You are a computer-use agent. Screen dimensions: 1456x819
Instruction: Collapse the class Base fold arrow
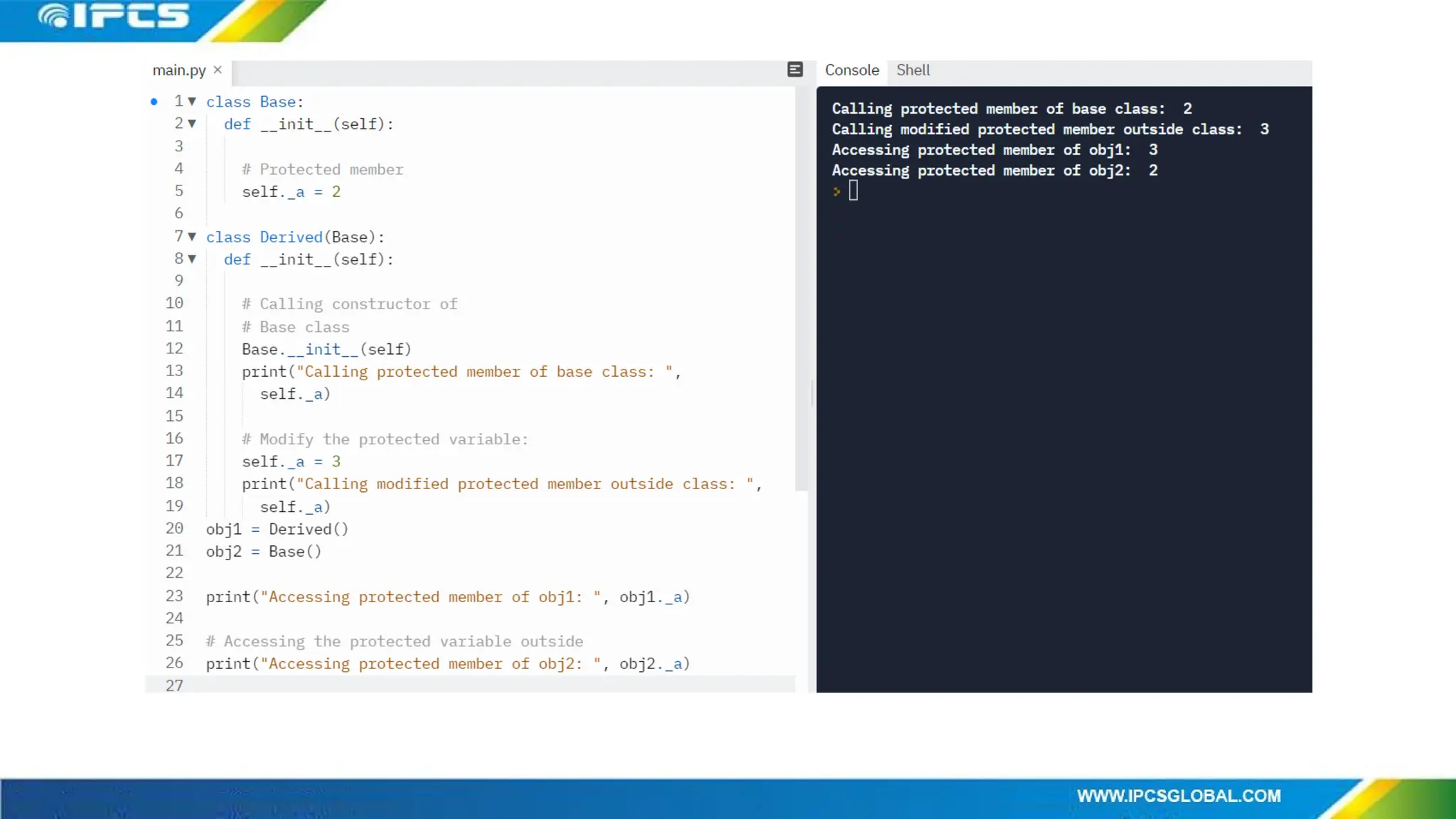click(192, 102)
